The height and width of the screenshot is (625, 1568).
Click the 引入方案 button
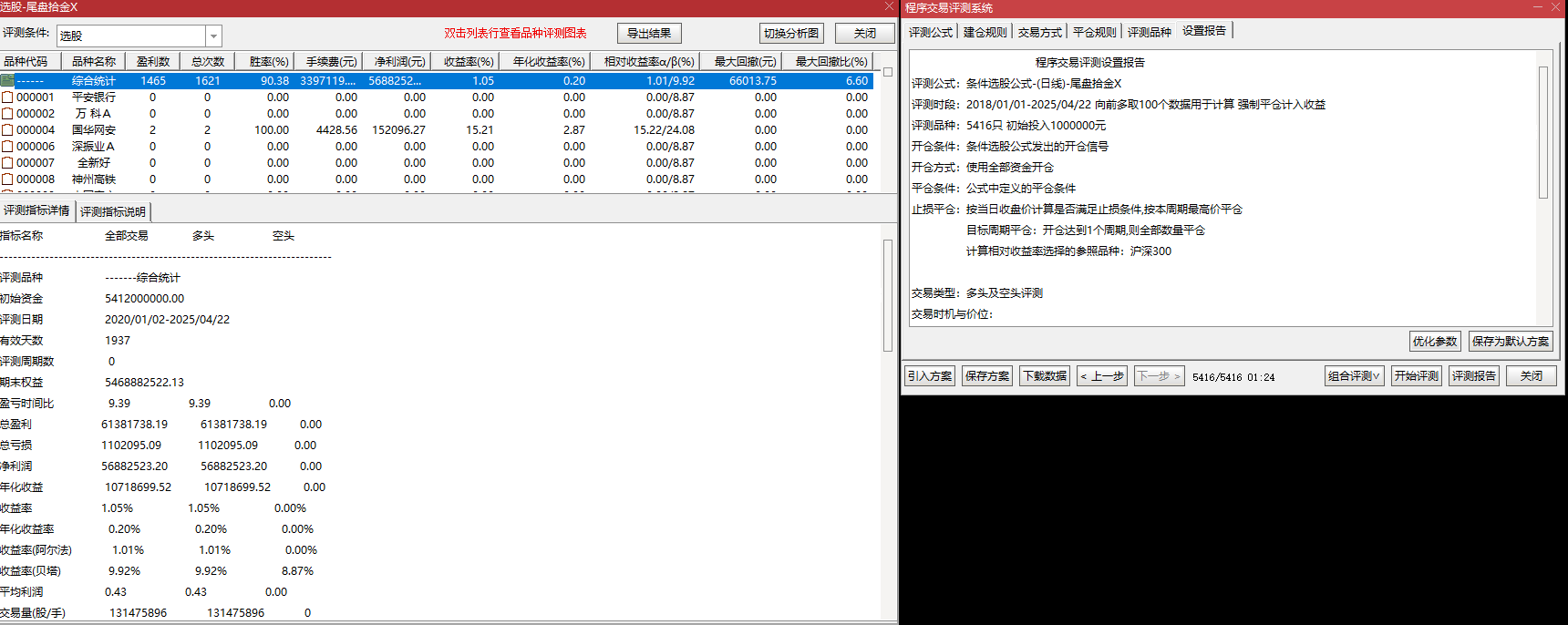[930, 376]
